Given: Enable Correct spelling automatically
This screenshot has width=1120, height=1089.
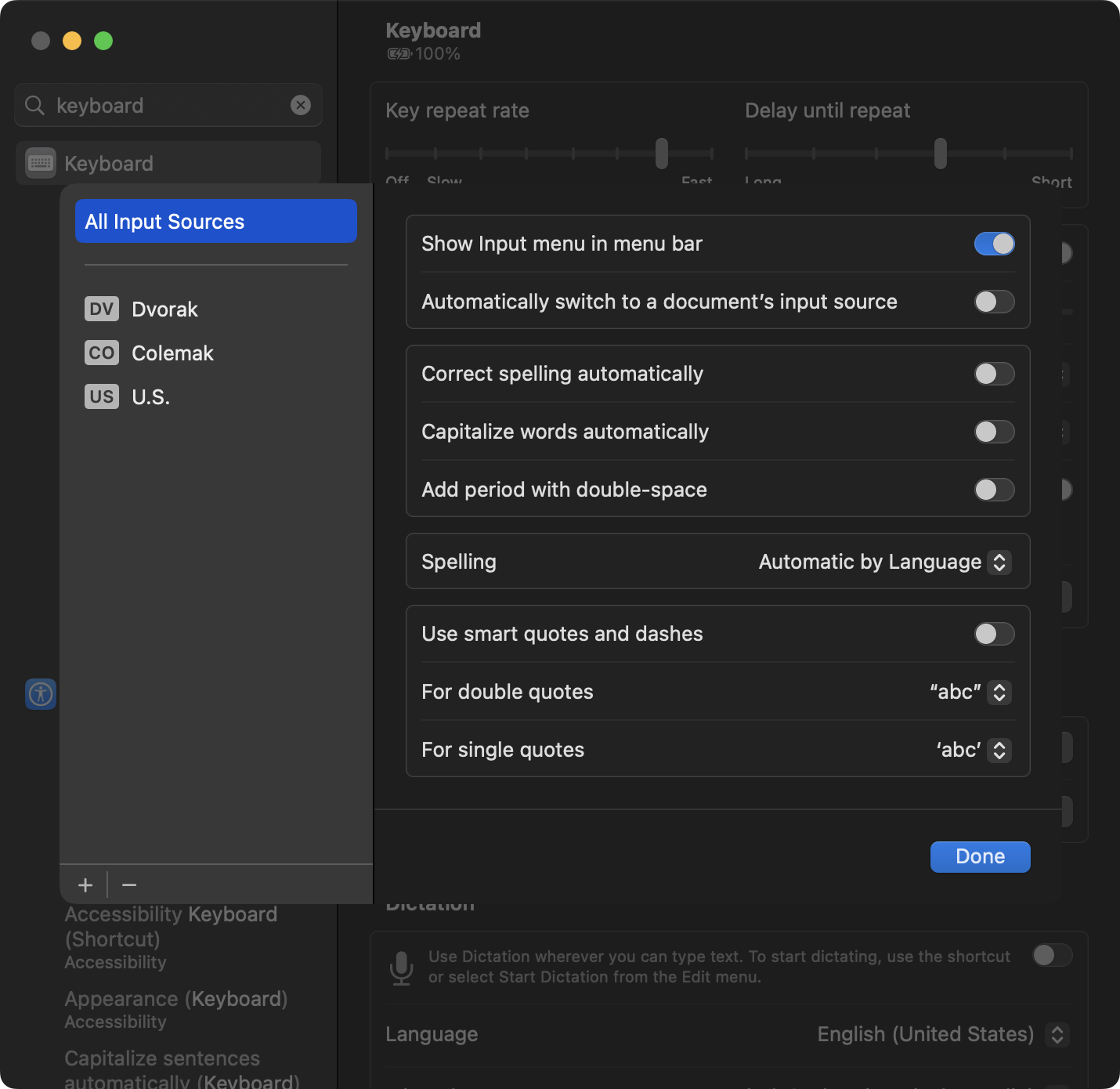Looking at the screenshot, I should coord(994,374).
